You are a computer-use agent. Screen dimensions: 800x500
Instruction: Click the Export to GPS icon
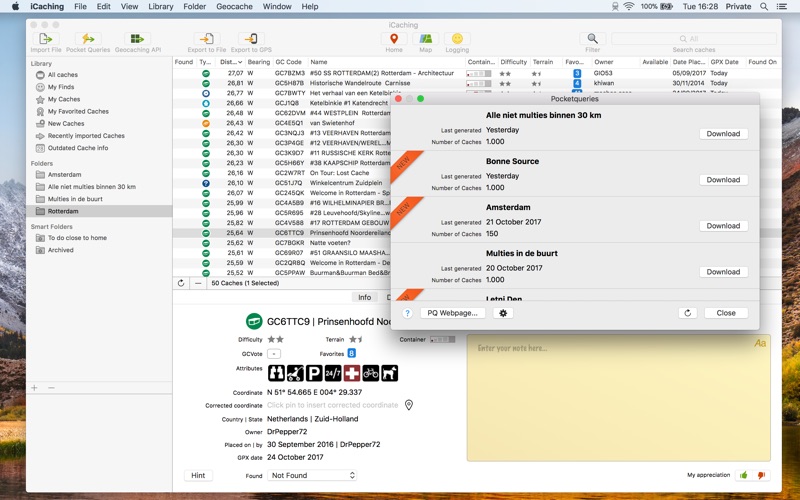[x=251, y=39]
